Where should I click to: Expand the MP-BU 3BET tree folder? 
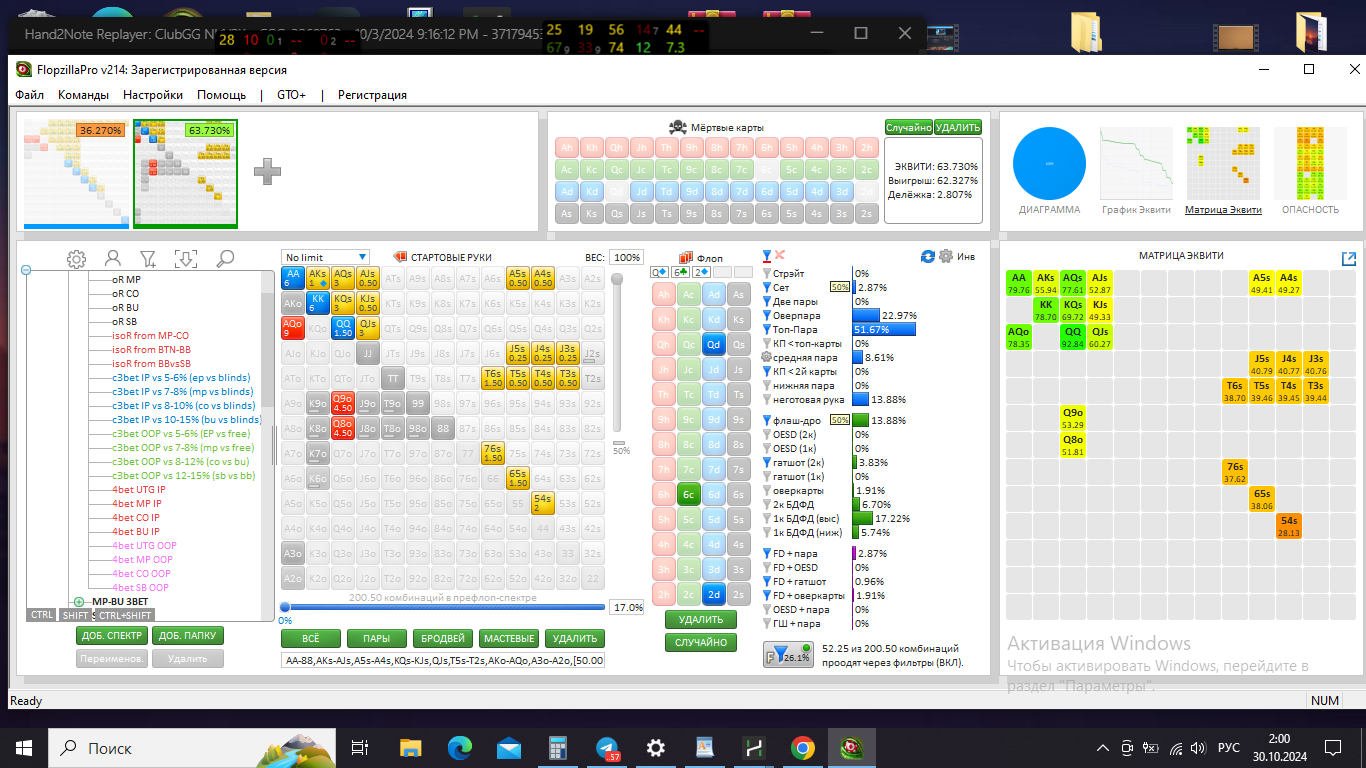pyautogui.click(x=79, y=602)
